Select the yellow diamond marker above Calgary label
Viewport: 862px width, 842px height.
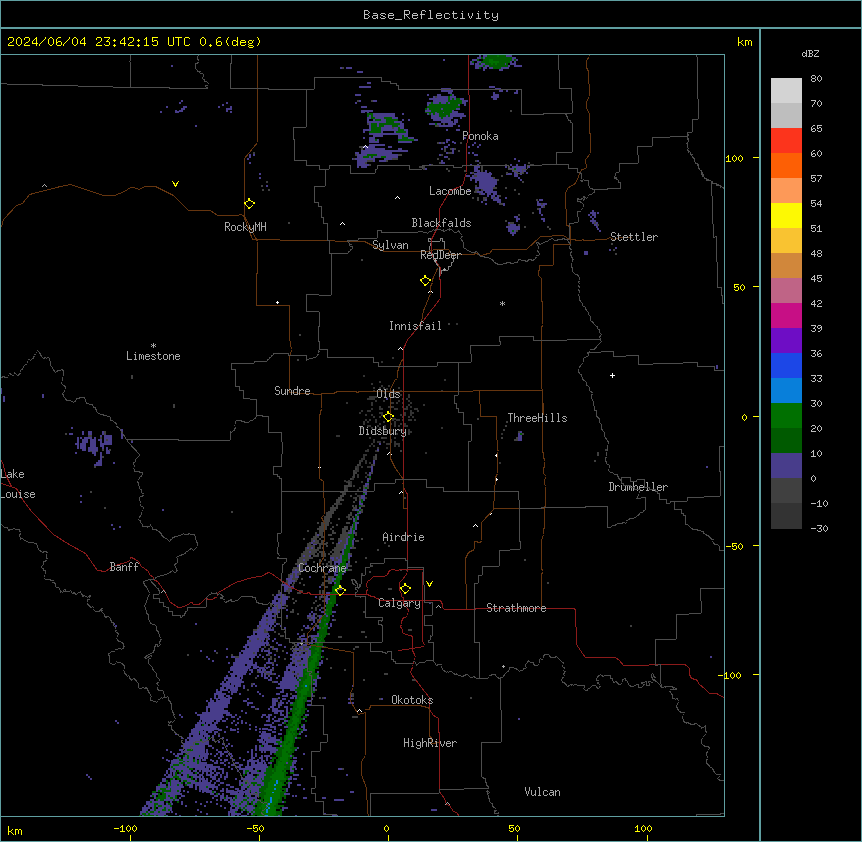click(x=405, y=589)
